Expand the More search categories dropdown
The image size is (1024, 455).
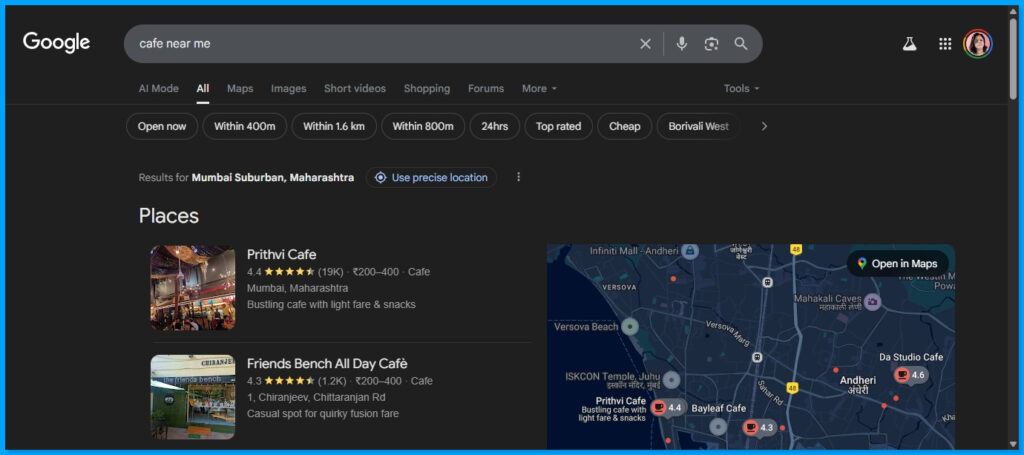539,88
